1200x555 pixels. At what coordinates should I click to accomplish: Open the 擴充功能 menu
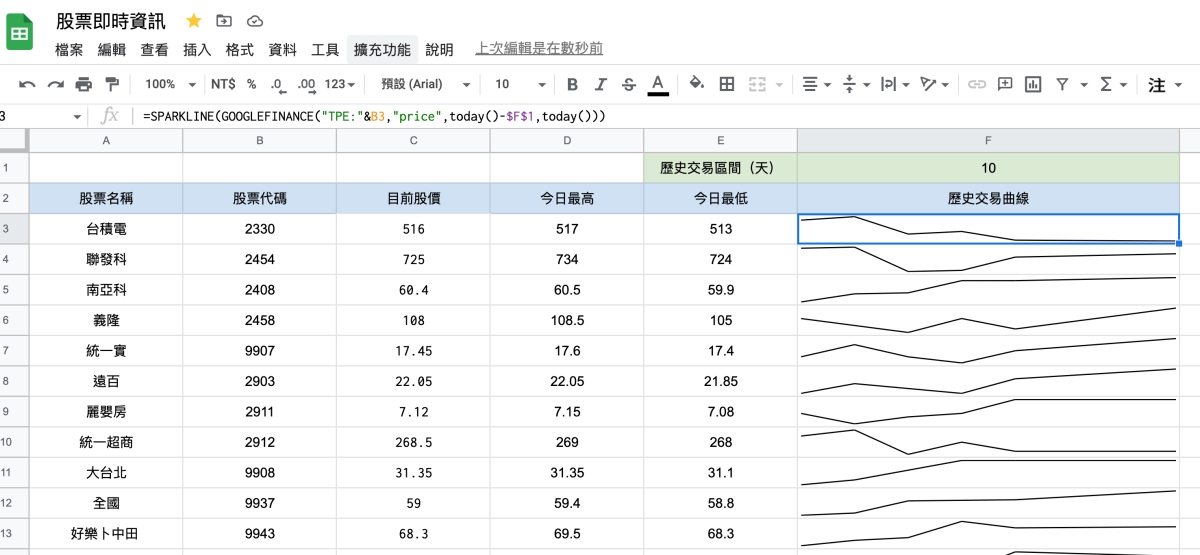382,49
